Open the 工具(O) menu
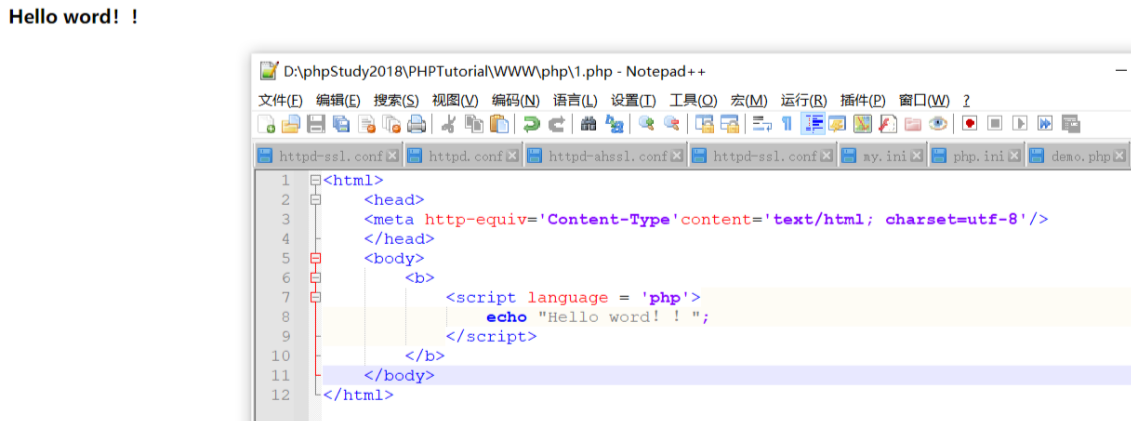The width and height of the screenshot is (1131, 421). pyautogui.click(x=693, y=100)
